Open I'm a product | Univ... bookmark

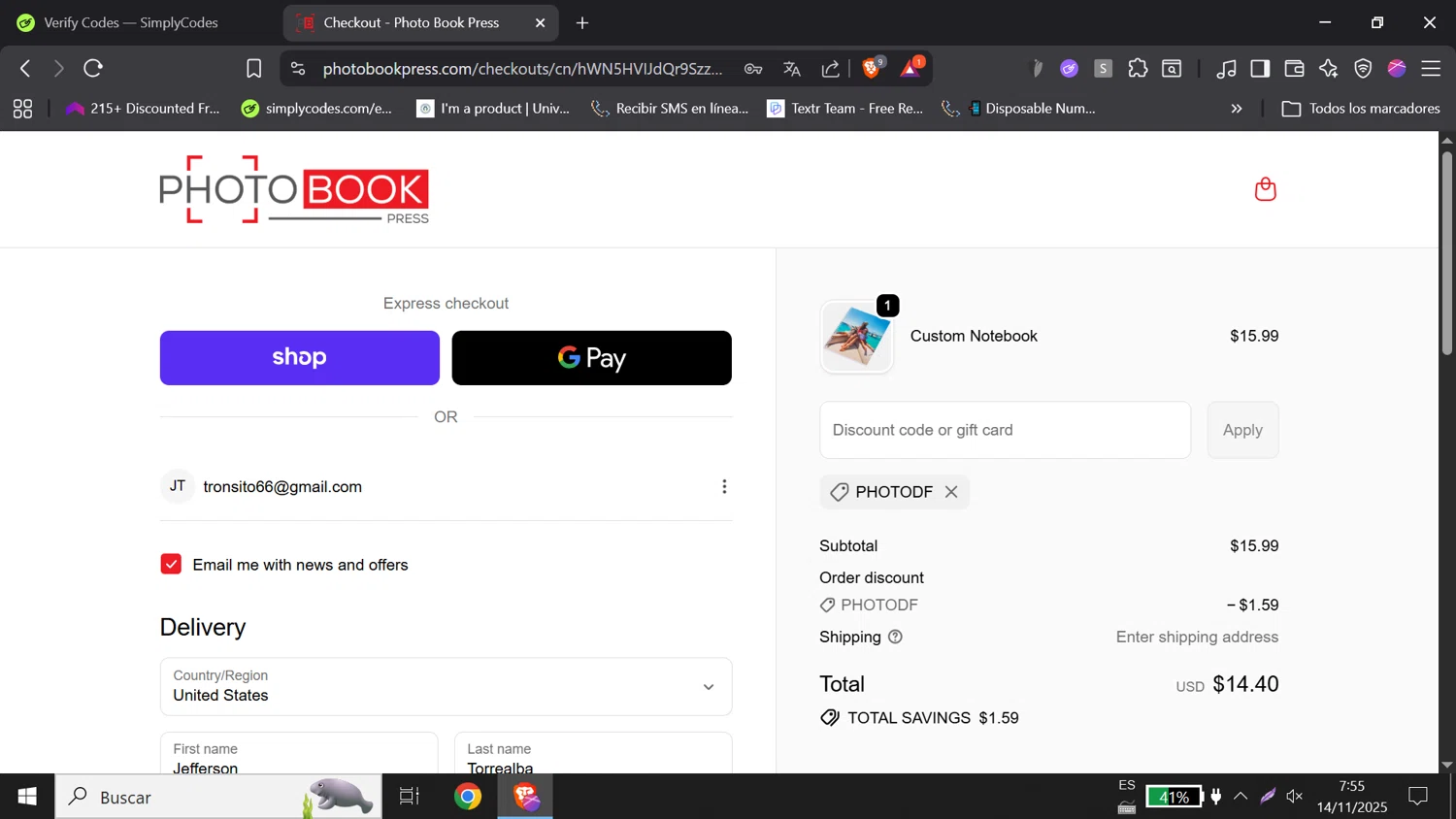494,109
